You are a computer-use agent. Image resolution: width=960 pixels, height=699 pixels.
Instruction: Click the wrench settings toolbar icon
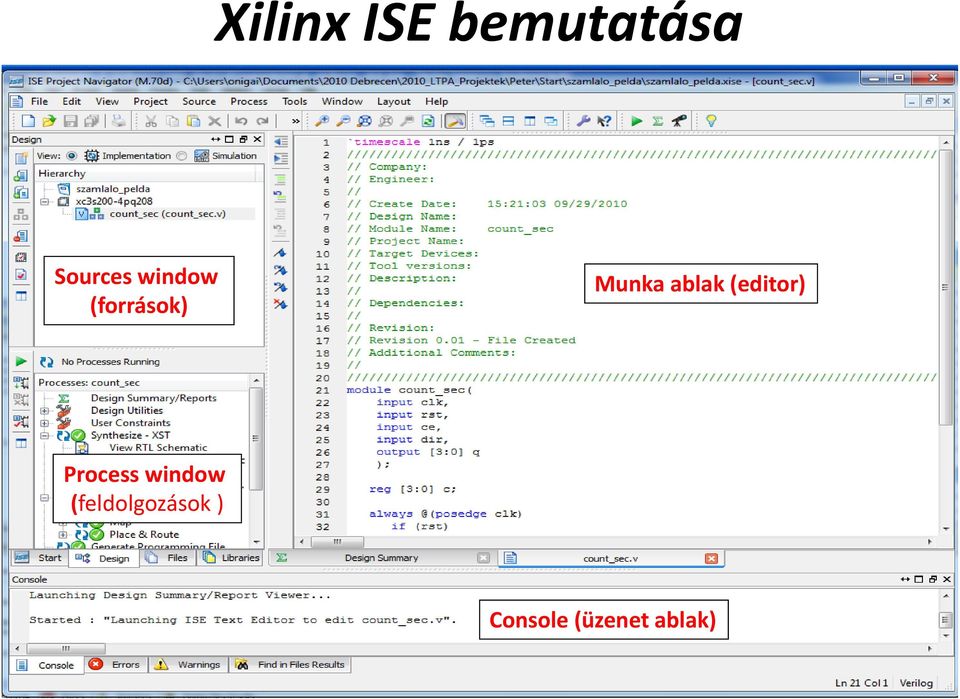(x=583, y=121)
